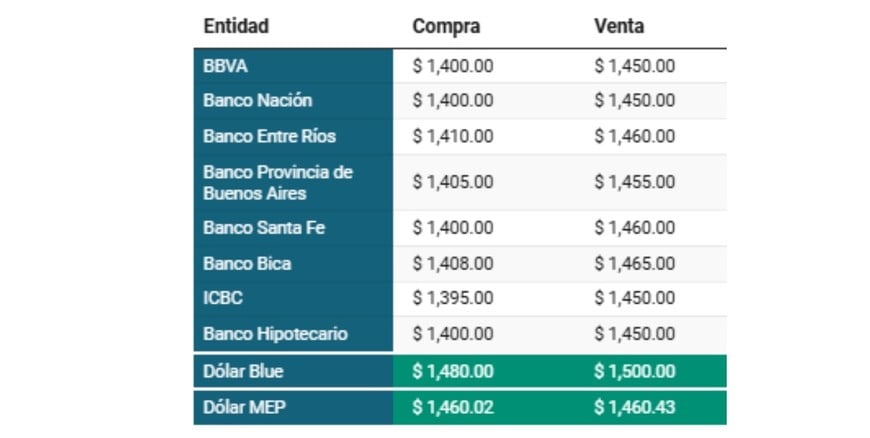Select Banco Provincia de Buenos Aires cell
The image size is (870, 438).
278,182
